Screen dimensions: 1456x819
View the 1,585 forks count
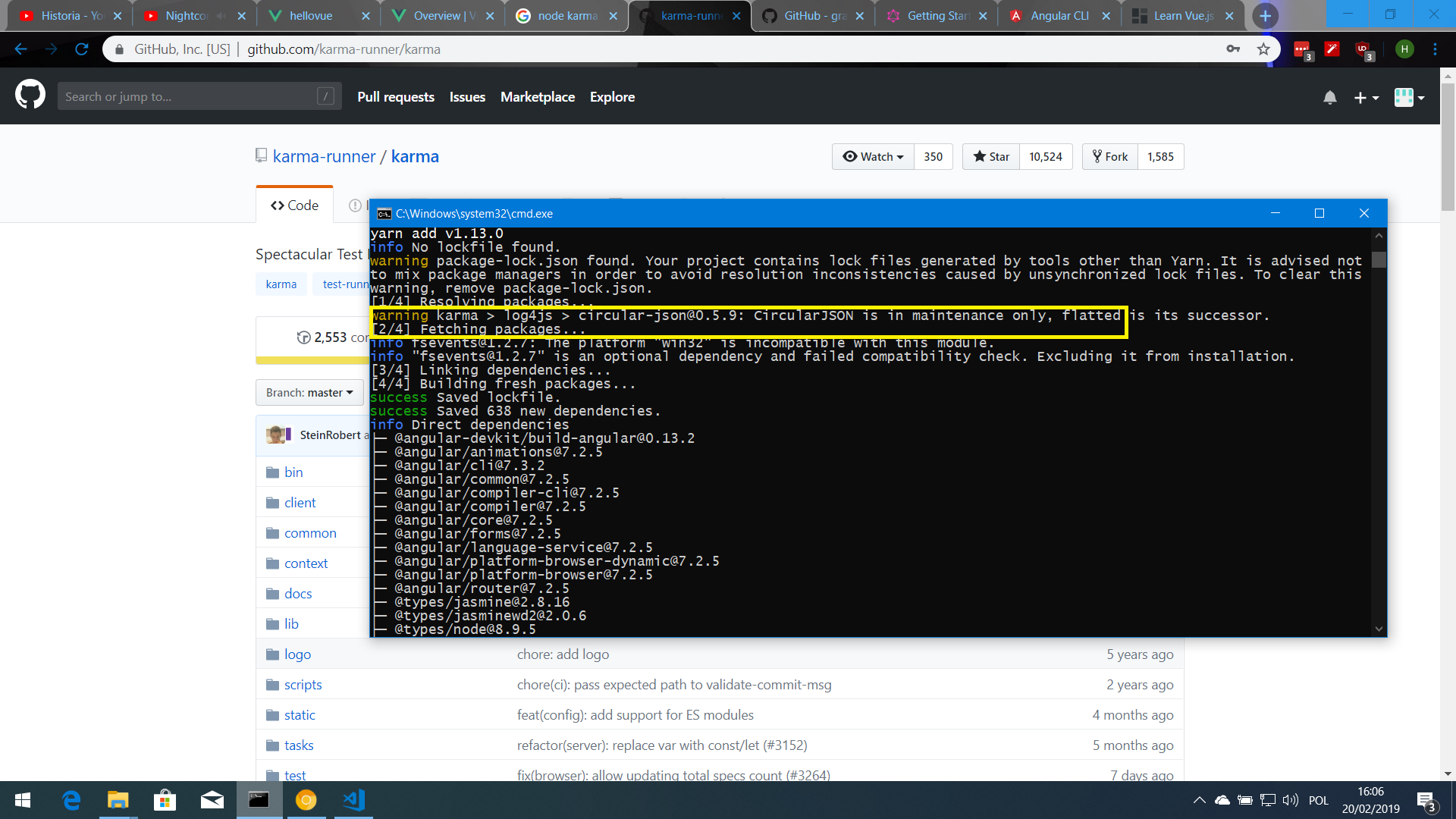1160,156
